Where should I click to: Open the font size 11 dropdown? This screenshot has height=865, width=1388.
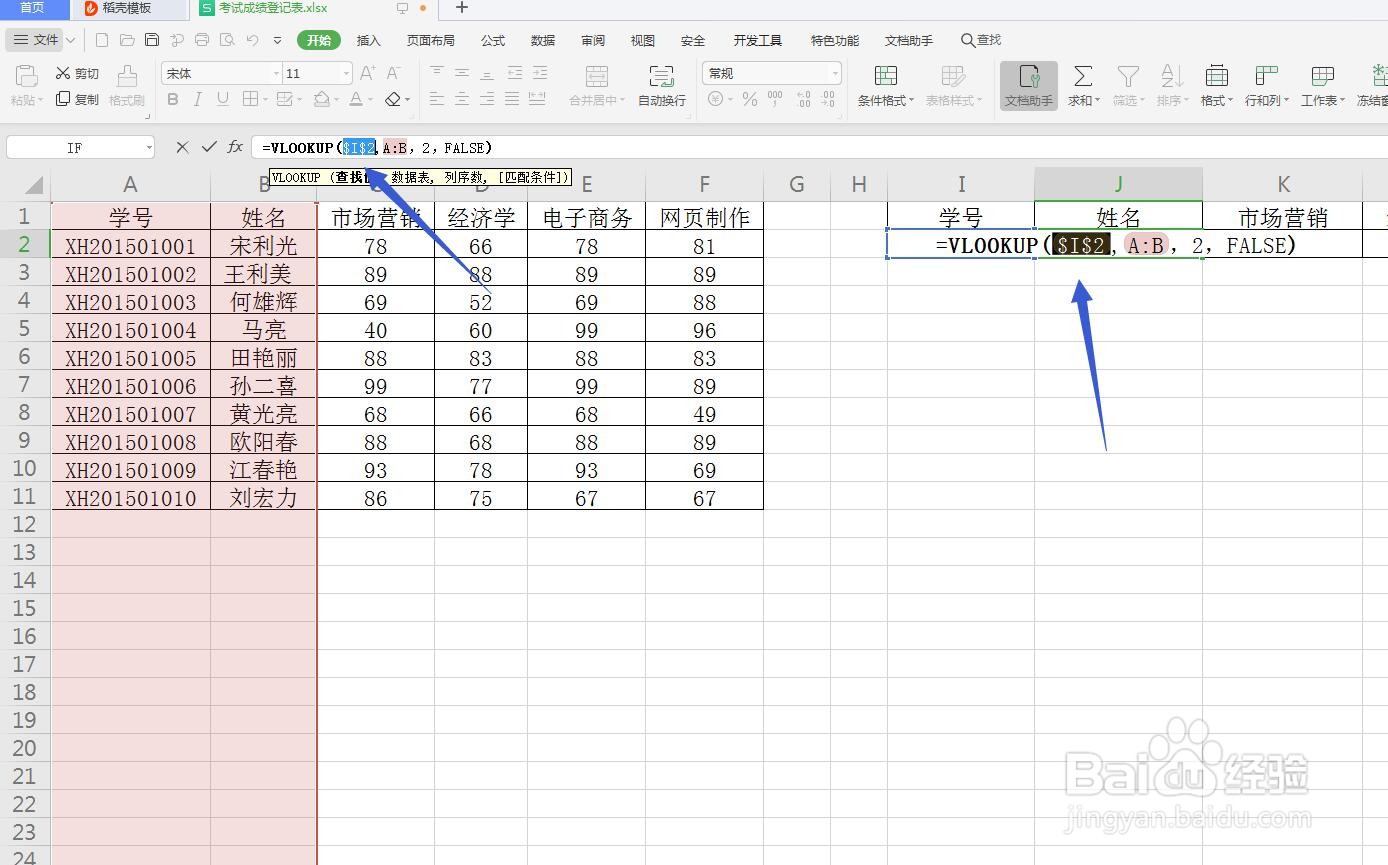click(346, 74)
